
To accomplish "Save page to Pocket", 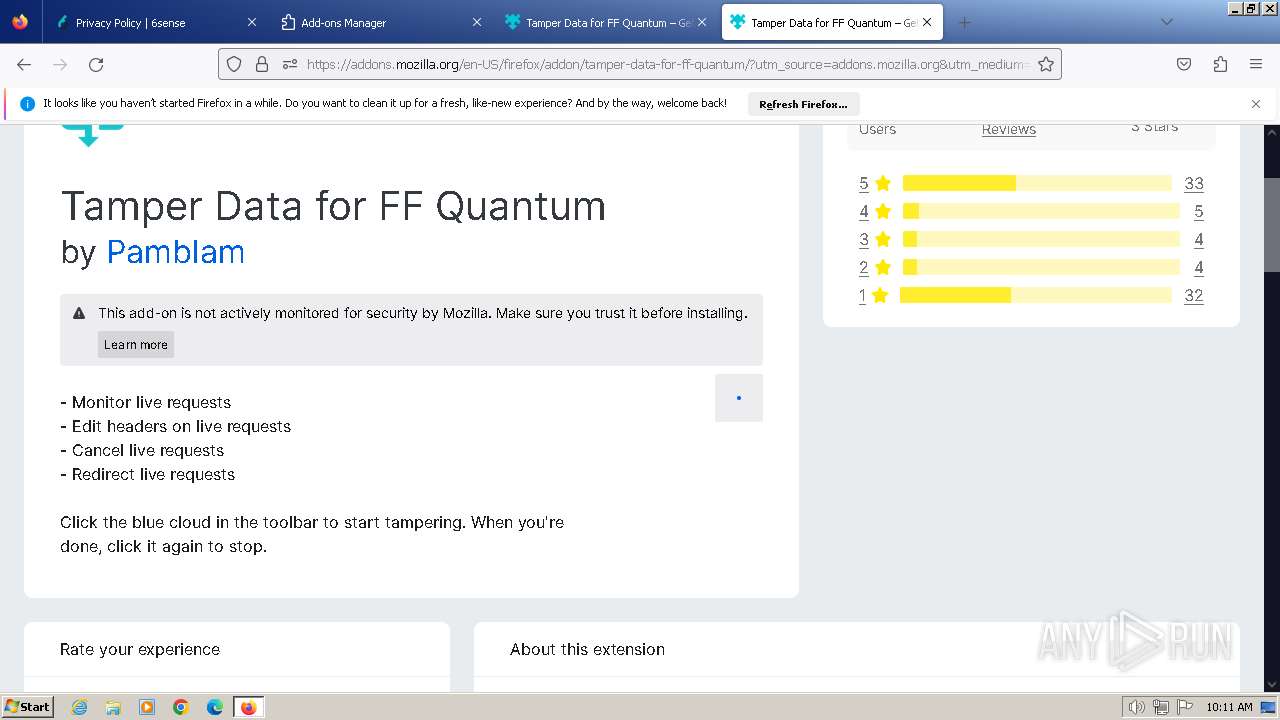I will coord(1184,64).
